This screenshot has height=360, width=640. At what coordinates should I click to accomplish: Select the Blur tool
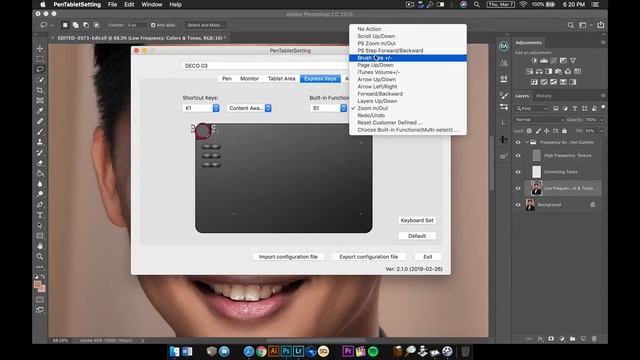pos(40,184)
